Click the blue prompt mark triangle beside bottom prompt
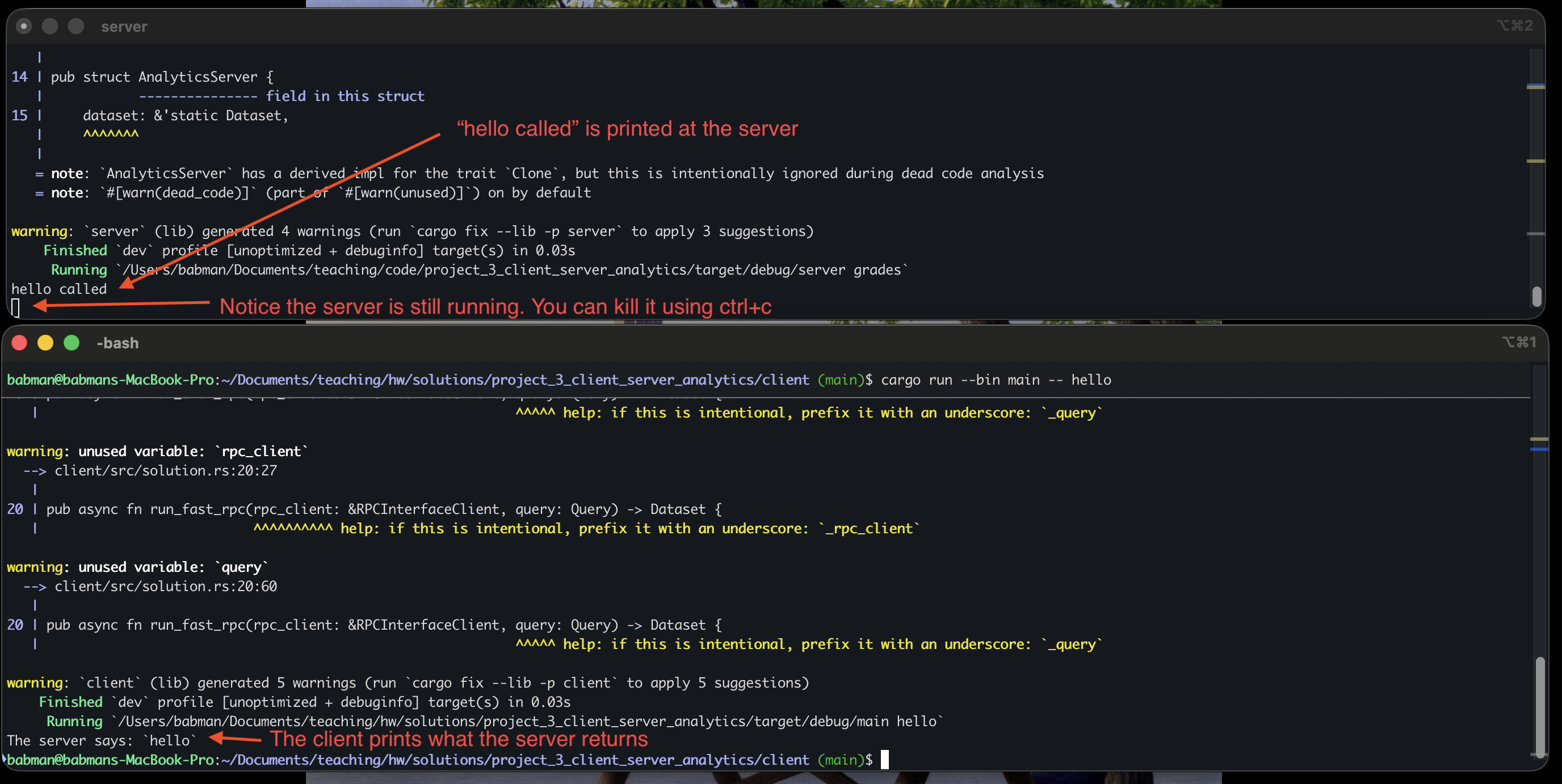This screenshot has height=784, width=1562. [3, 758]
